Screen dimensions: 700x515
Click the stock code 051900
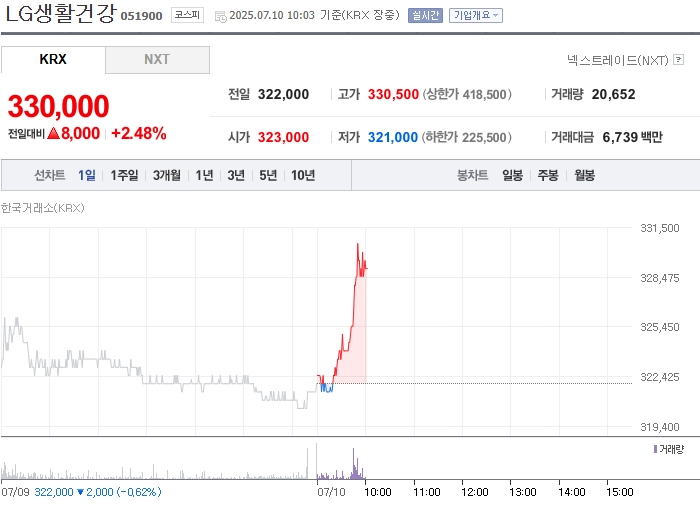pos(142,16)
